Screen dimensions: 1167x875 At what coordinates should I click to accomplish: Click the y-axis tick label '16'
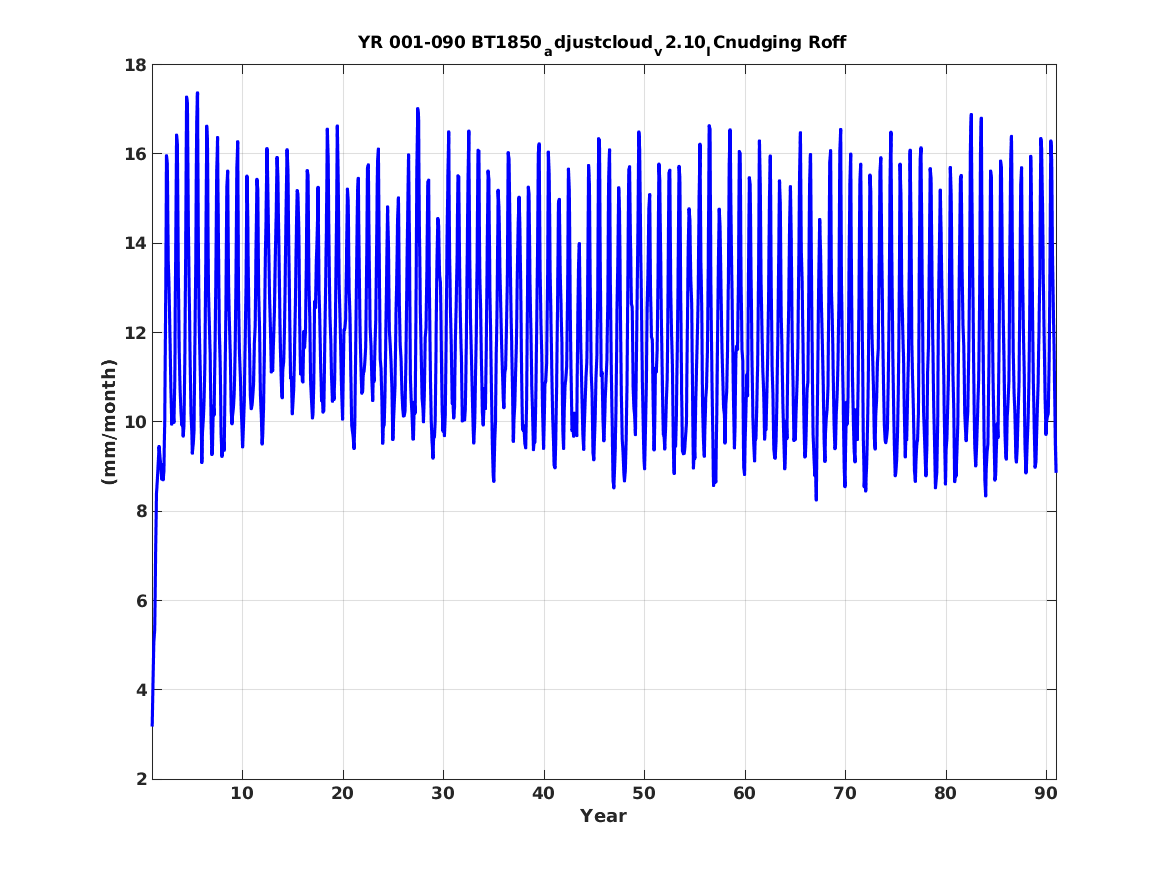pyautogui.click(x=135, y=154)
